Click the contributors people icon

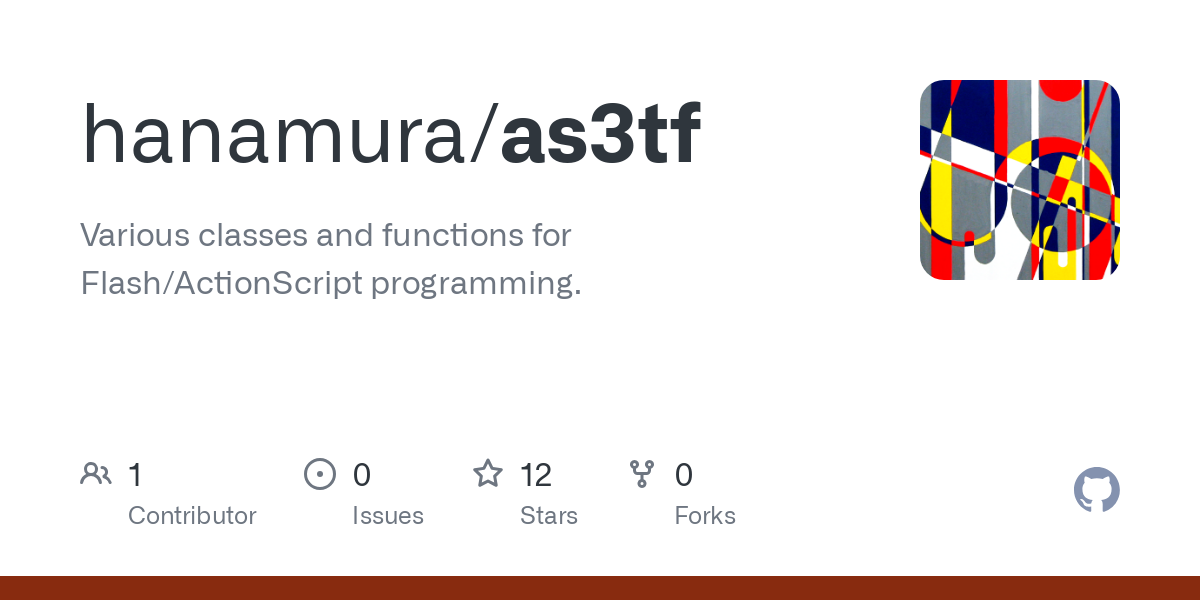pos(96,474)
